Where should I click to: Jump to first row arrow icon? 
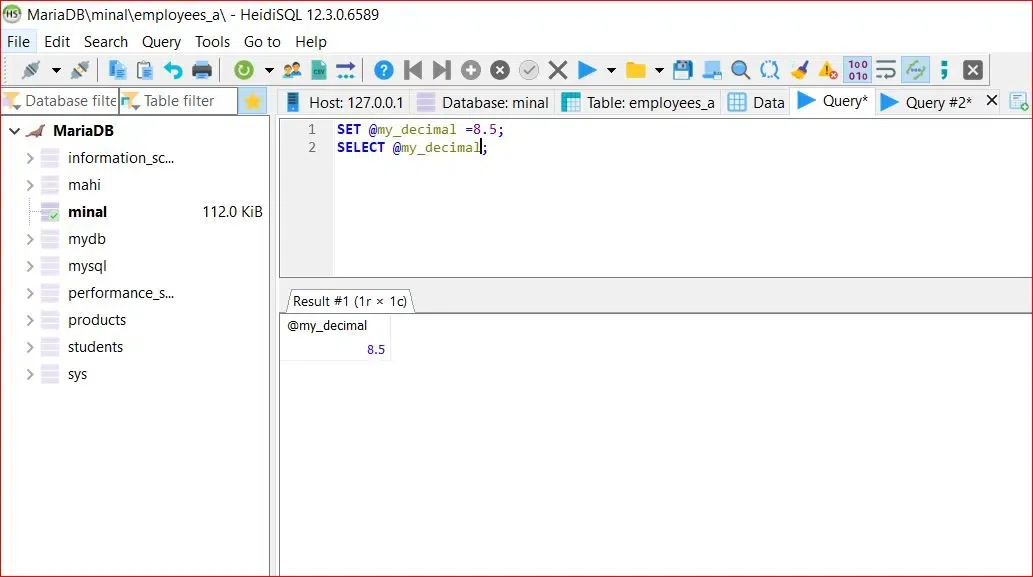click(413, 70)
